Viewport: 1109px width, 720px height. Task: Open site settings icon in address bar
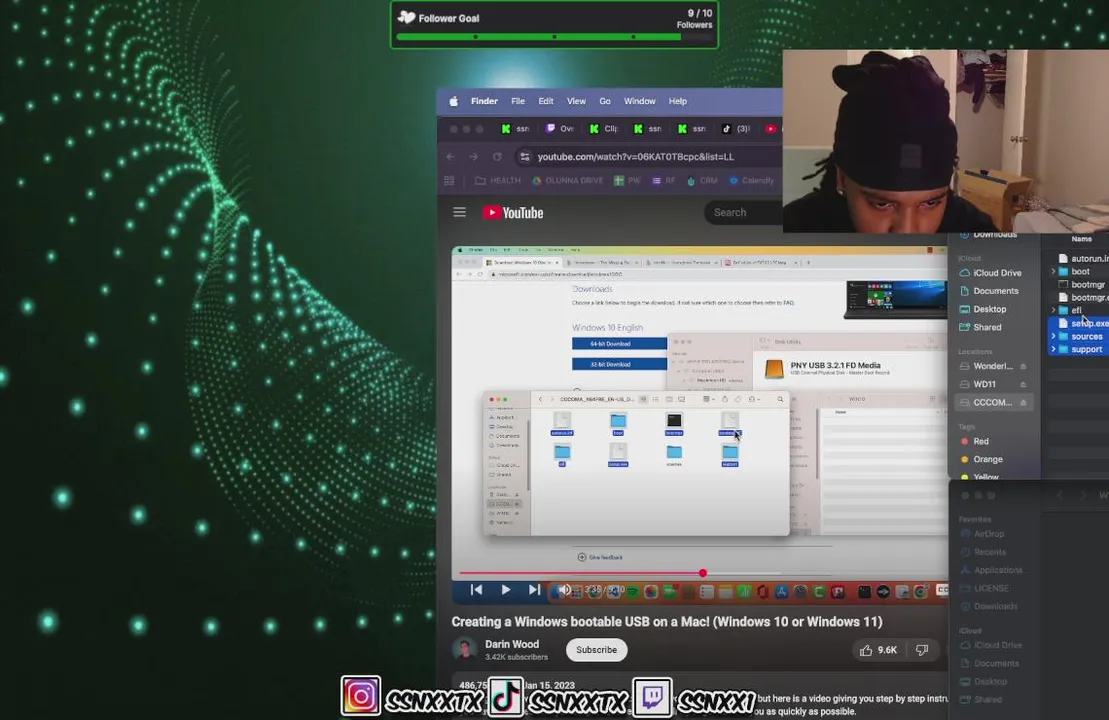[524, 156]
